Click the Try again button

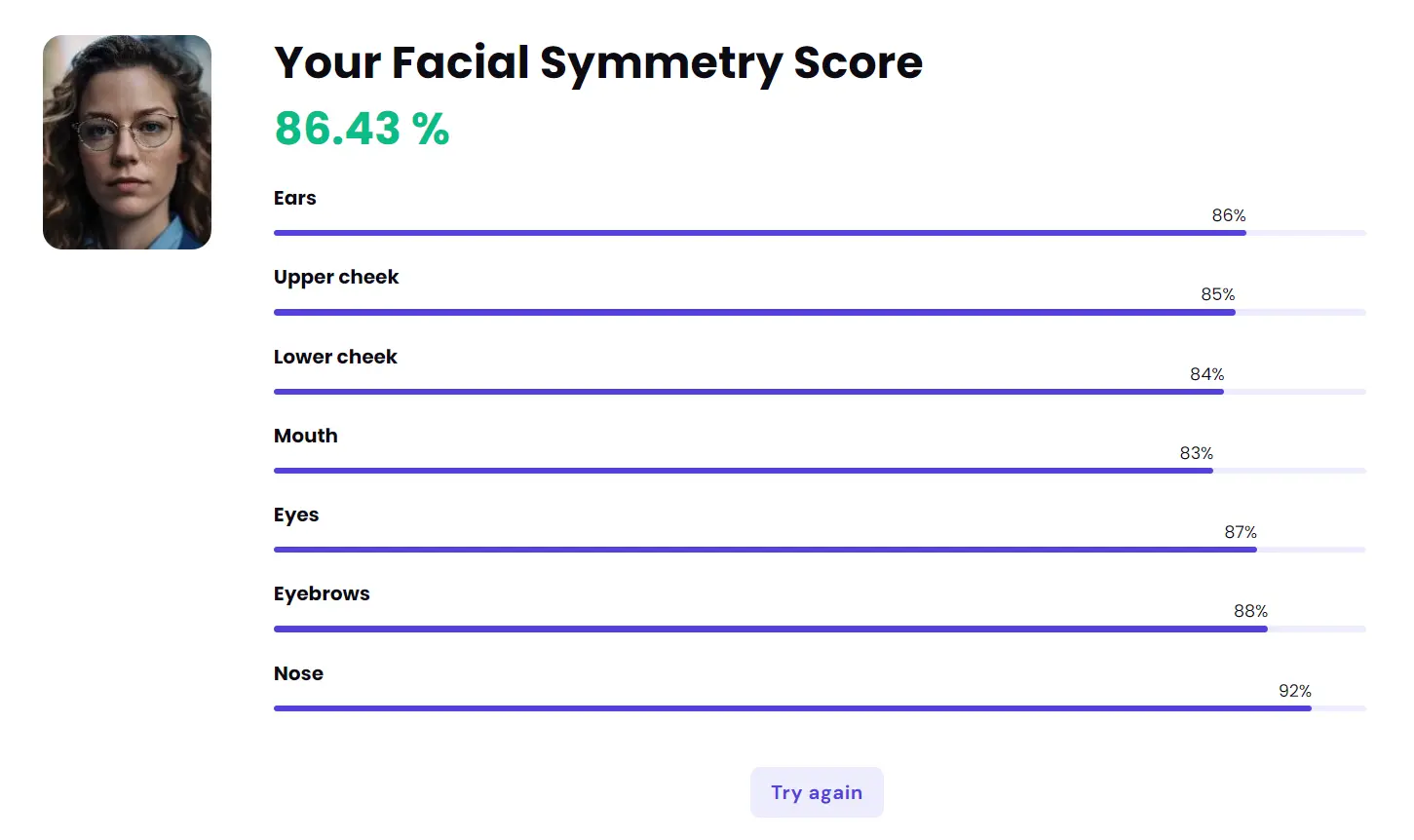point(817,792)
